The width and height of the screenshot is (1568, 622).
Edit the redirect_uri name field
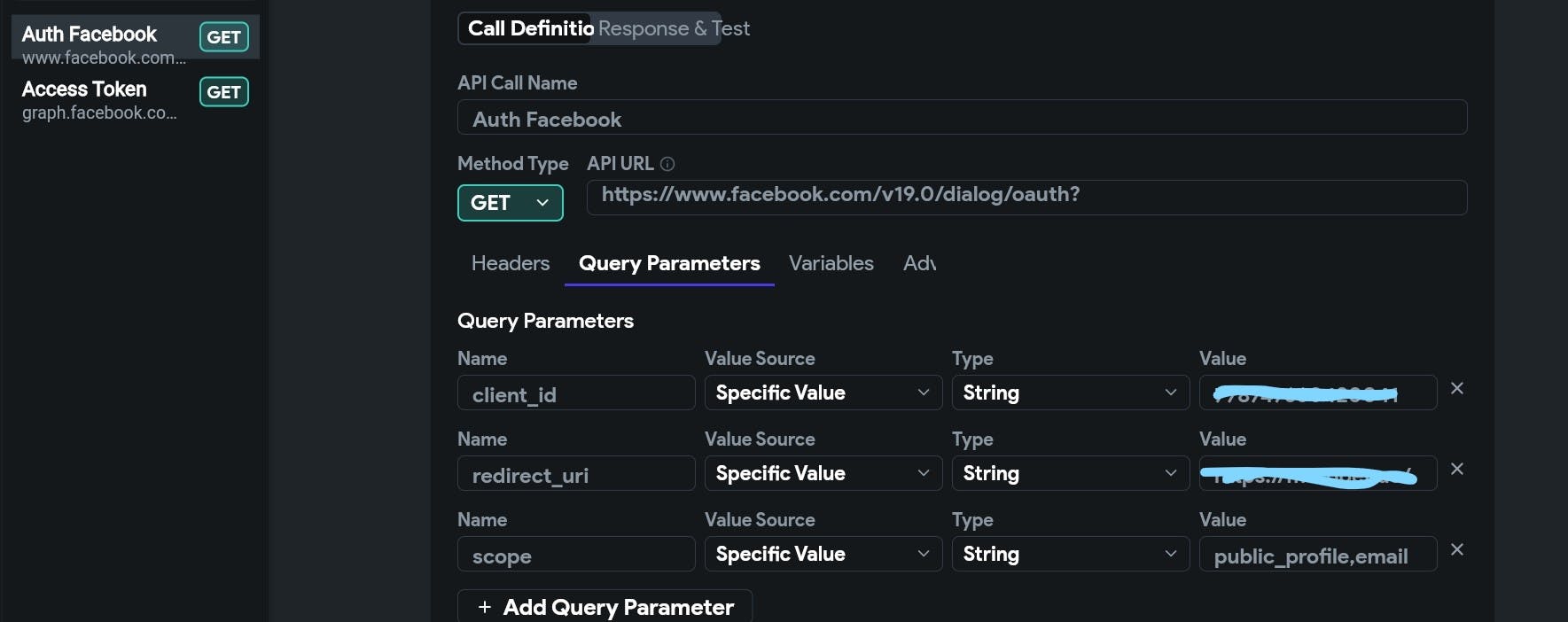pos(575,474)
